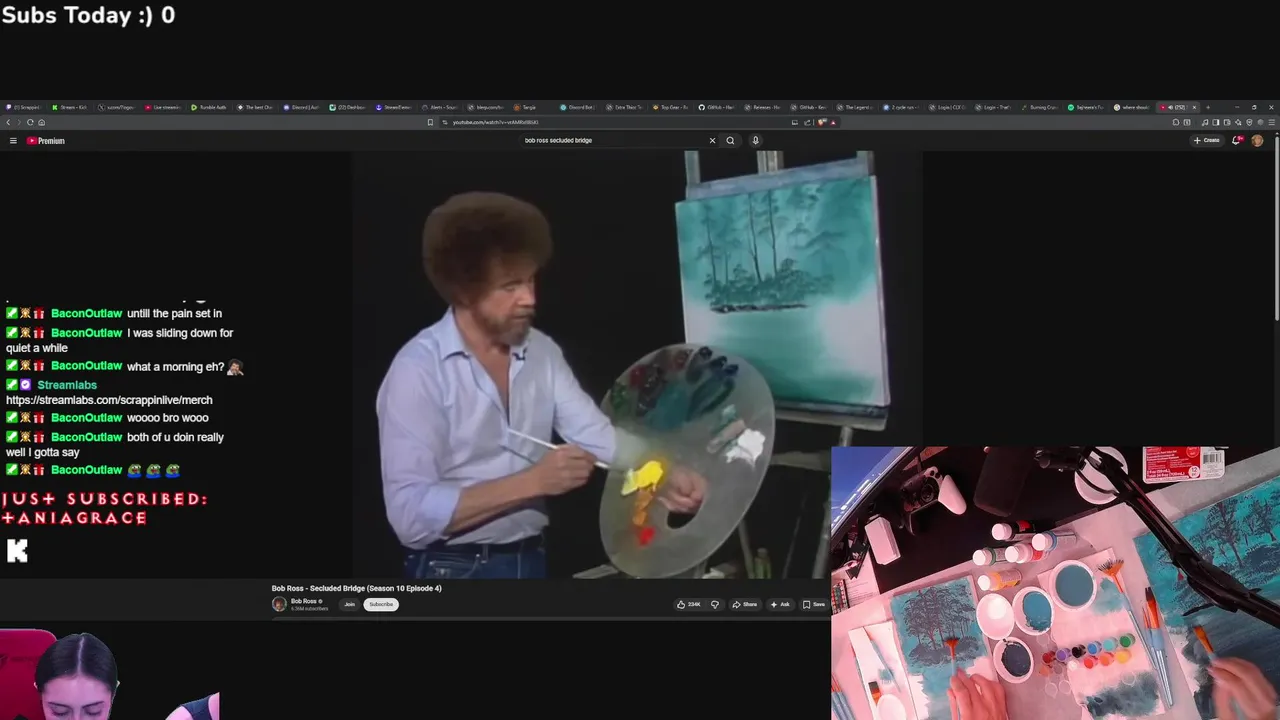This screenshot has height=720, width=1280.
Task: Switch to the 'where should' Google tab
Action: pyautogui.click(x=1133, y=107)
